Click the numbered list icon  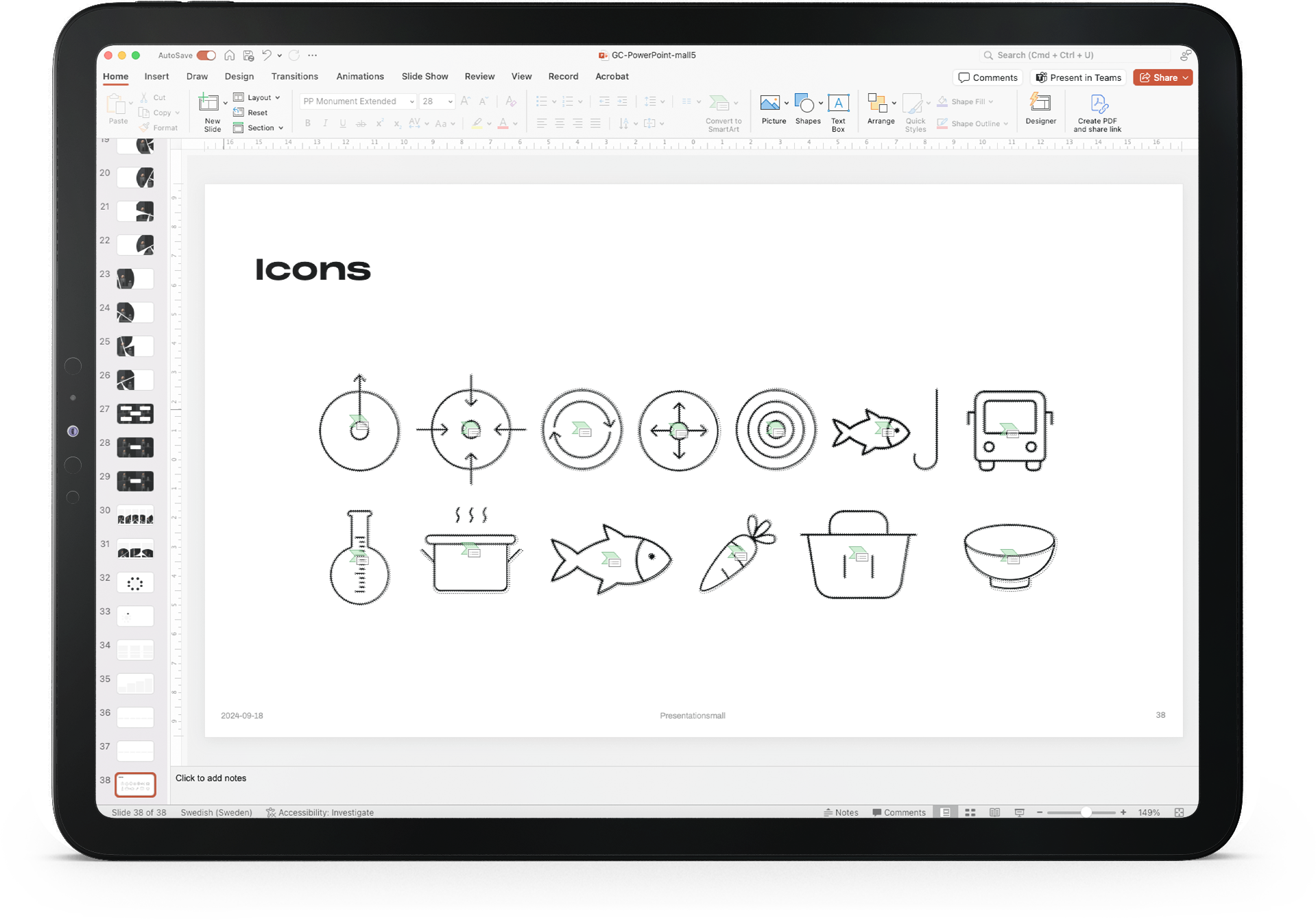tap(568, 101)
